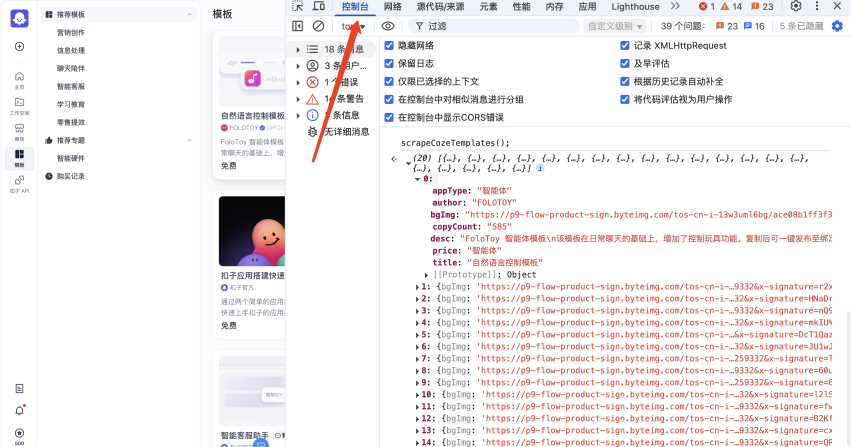The width and height of the screenshot is (851, 447).
Task: Toggle 记录 XMLHttpRequest checkbox
Action: click(625, 46)
